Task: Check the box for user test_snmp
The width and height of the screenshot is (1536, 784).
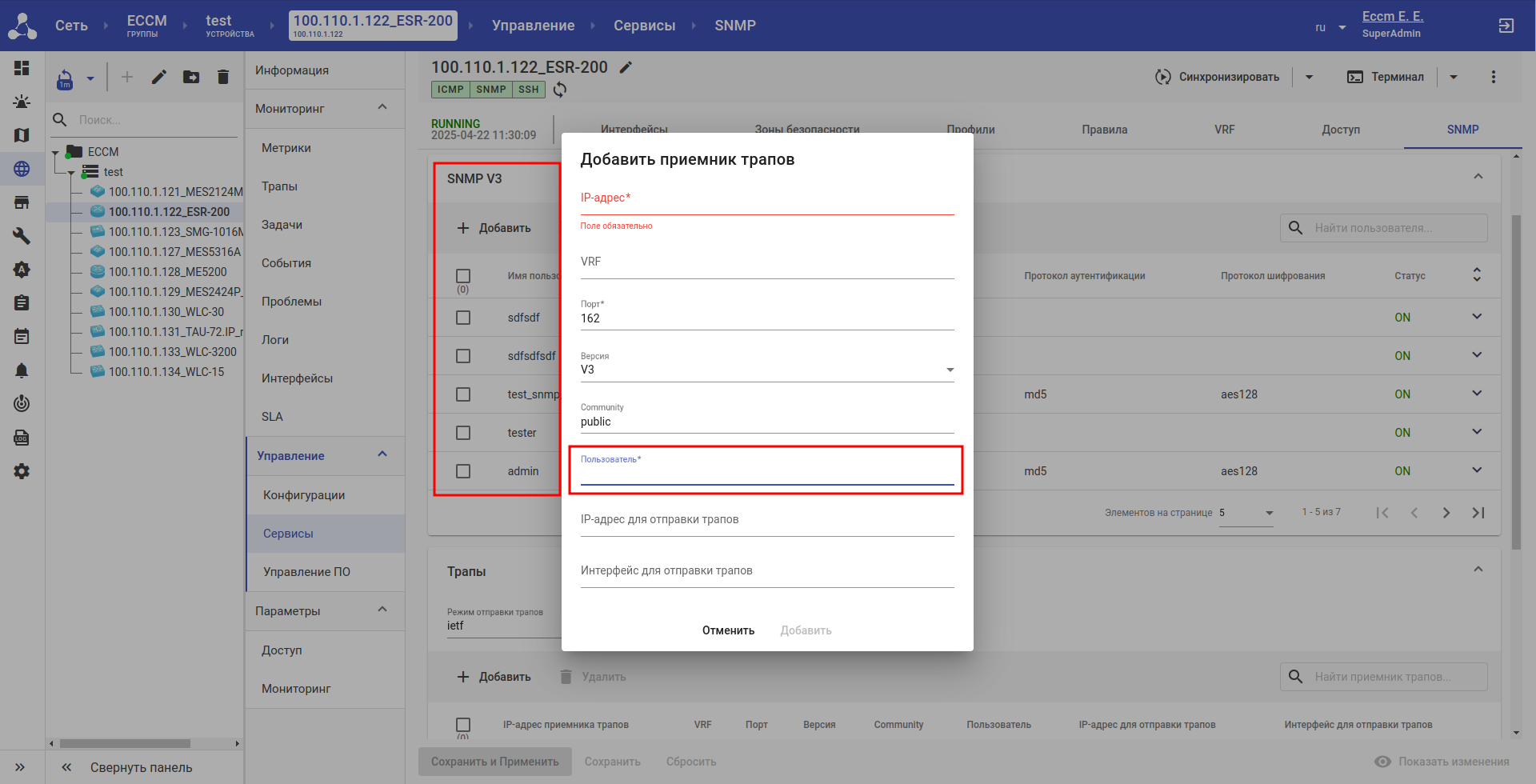Action: tap(463, 394)
